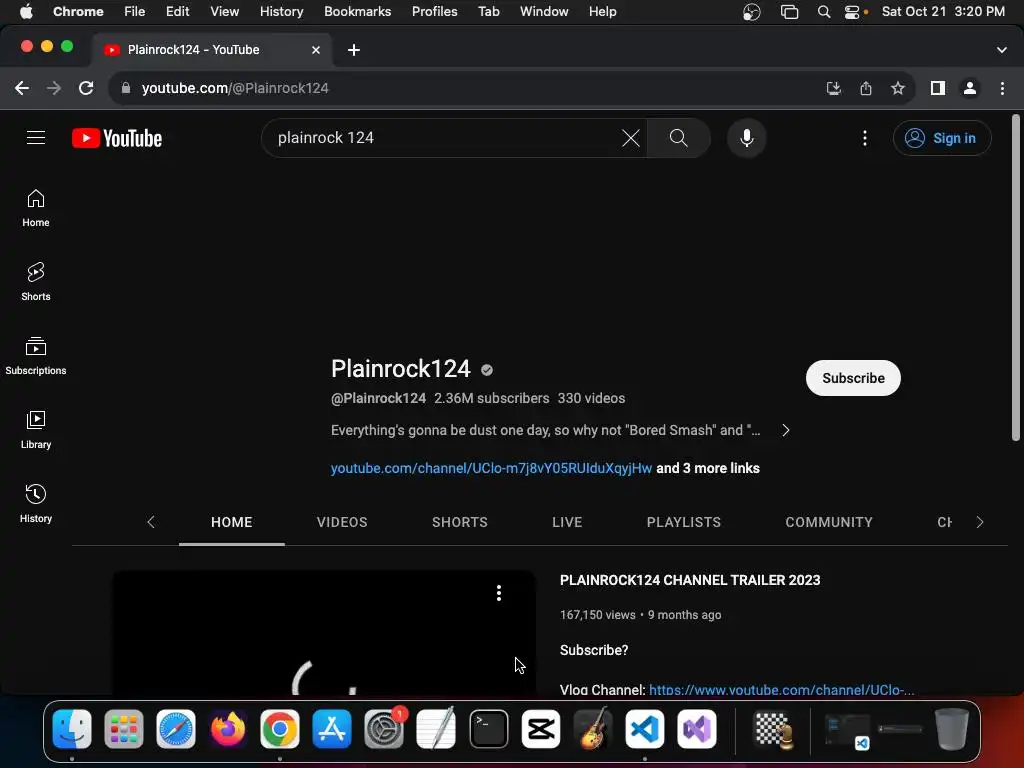
Task: Open Chrome three-dot menu
Action: click(x=1002, y=88)
